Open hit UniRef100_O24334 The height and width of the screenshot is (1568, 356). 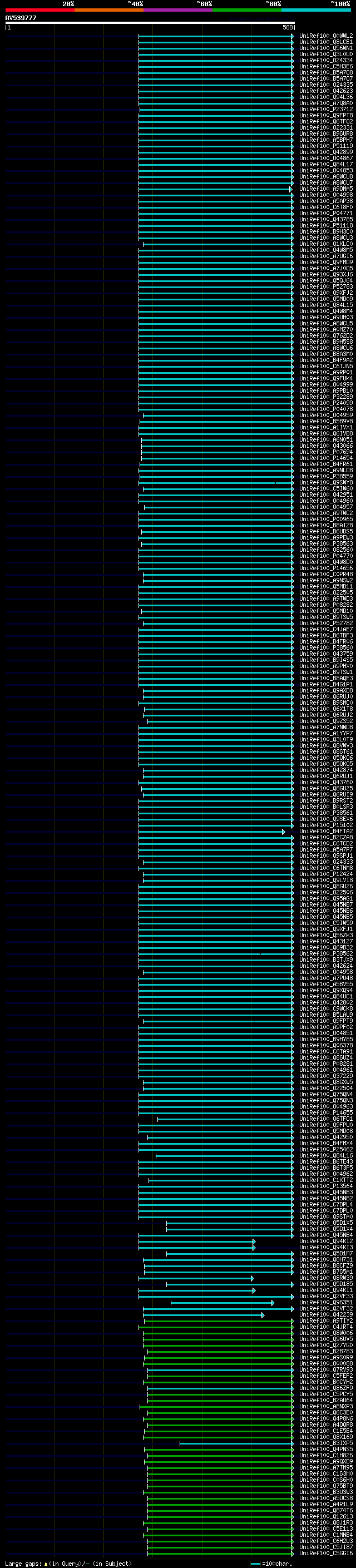tap(326, 60)
